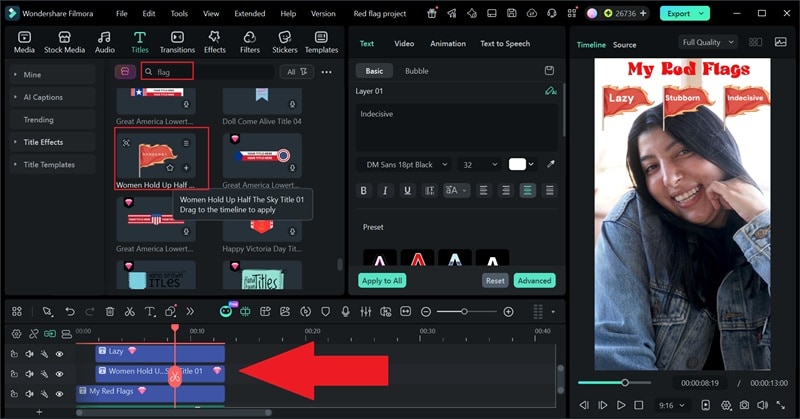The height and width of the screenshot is (419, 800).
Task: Delete the selected clip with trash icon
Action: pos(110,311)
